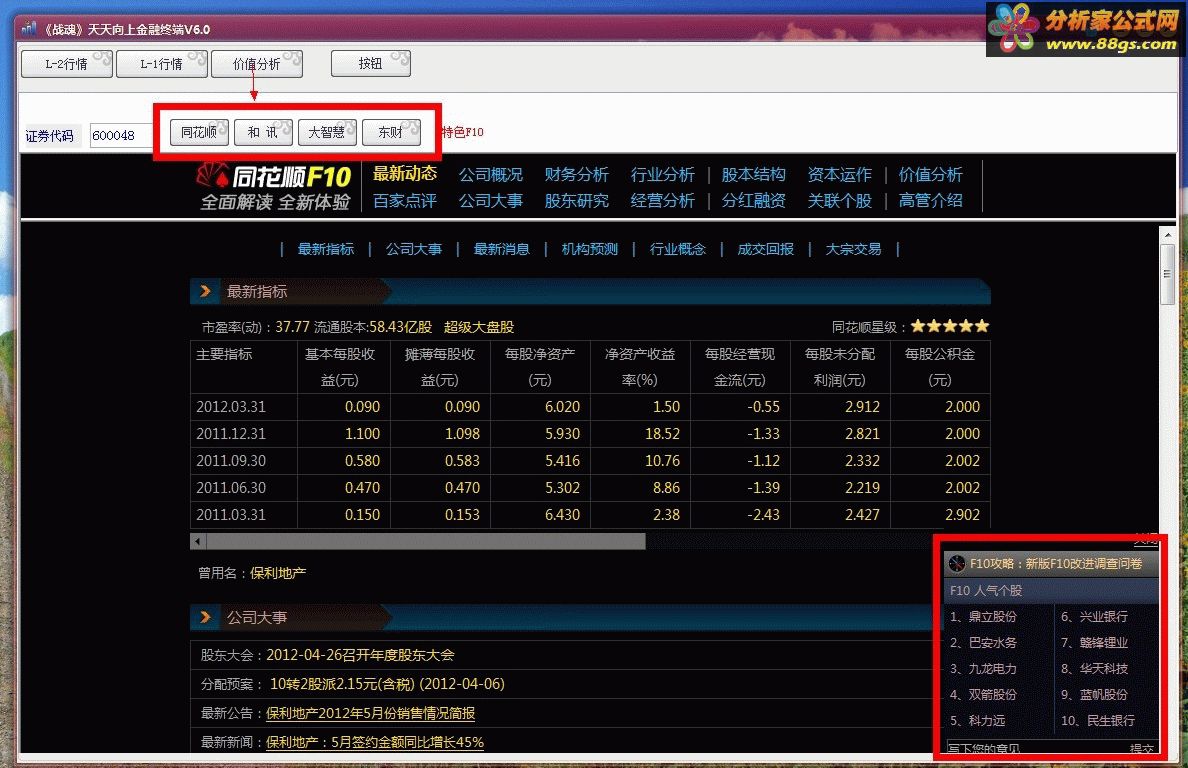Viewport: 1188px width, 768px height.
Task: Click the L-1行情 button
Action: pyautogui.click(x=161, y=64)
